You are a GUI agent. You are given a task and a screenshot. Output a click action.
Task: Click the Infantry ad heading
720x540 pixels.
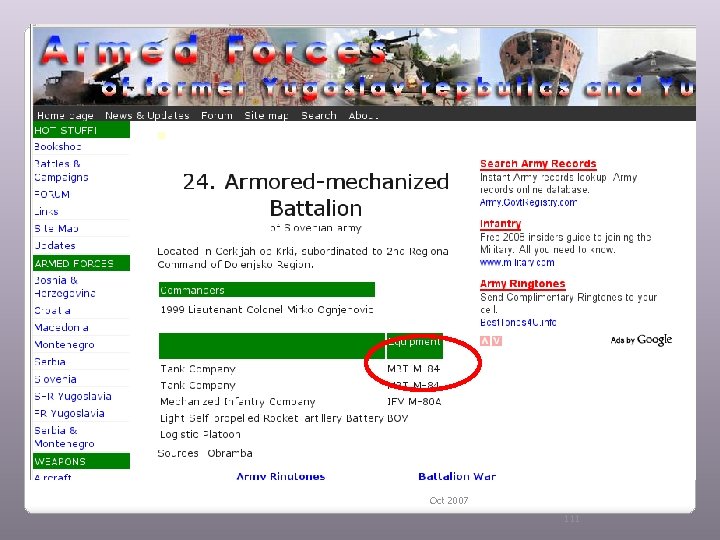[x=501, y=224]
